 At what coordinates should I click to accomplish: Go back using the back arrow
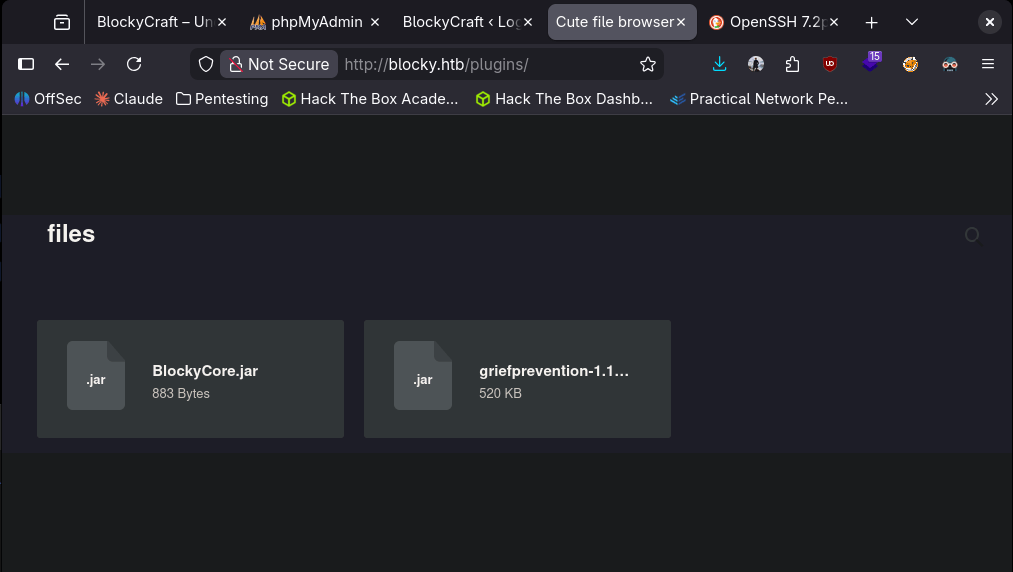62,64
